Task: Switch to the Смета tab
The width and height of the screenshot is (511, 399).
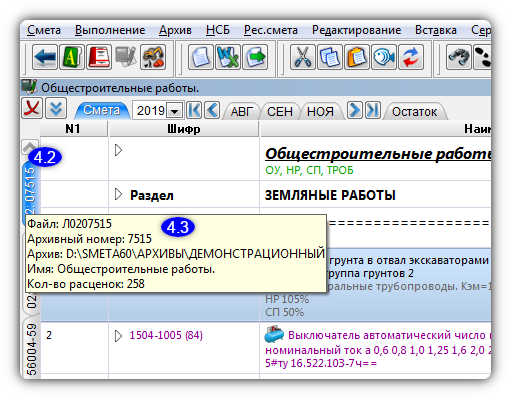Action: 102,110
